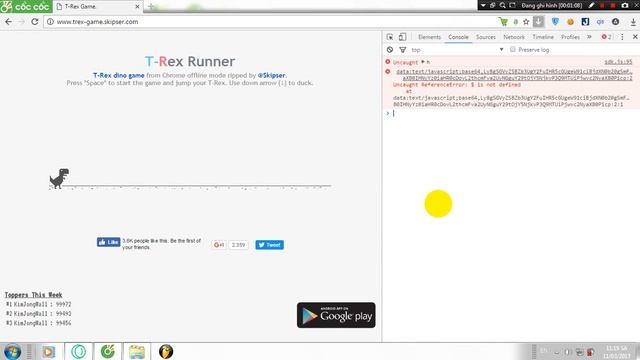Open the recorder toolbar dropdown arrow
This screenshot has width=640, height=360.
pyautogui.click(x=483, y=5)
